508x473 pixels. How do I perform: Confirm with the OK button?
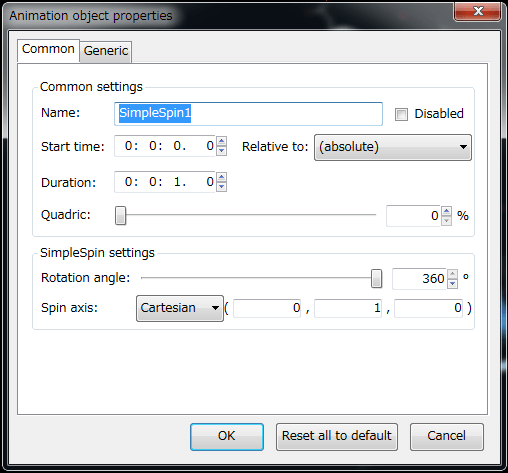point(227,437)
